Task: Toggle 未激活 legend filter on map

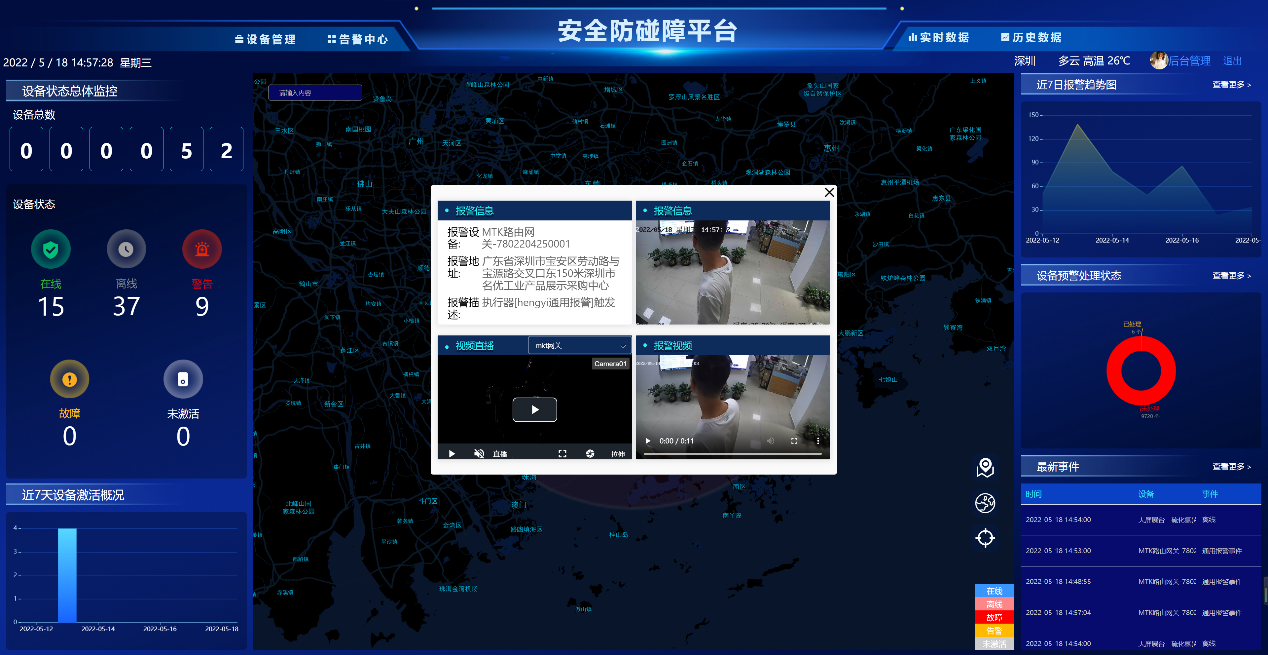Action: [x=994, y=644]
